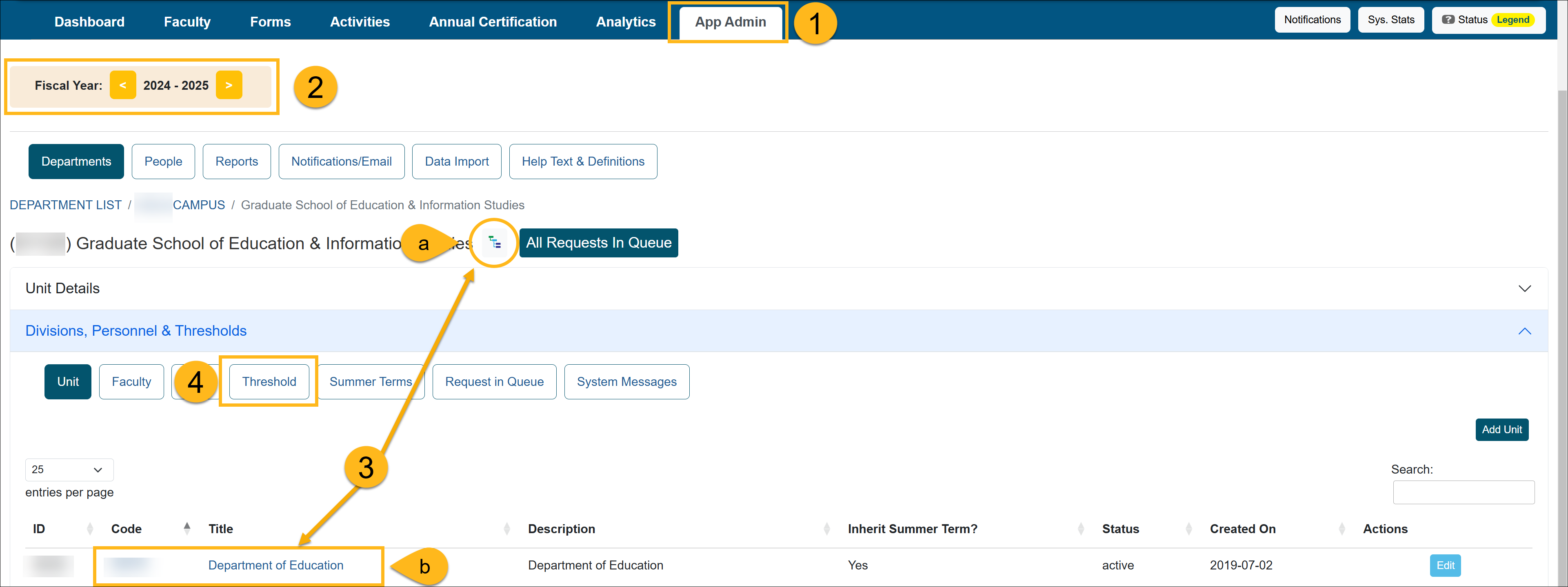Click the Status Legend help icon

(1446, 19)
